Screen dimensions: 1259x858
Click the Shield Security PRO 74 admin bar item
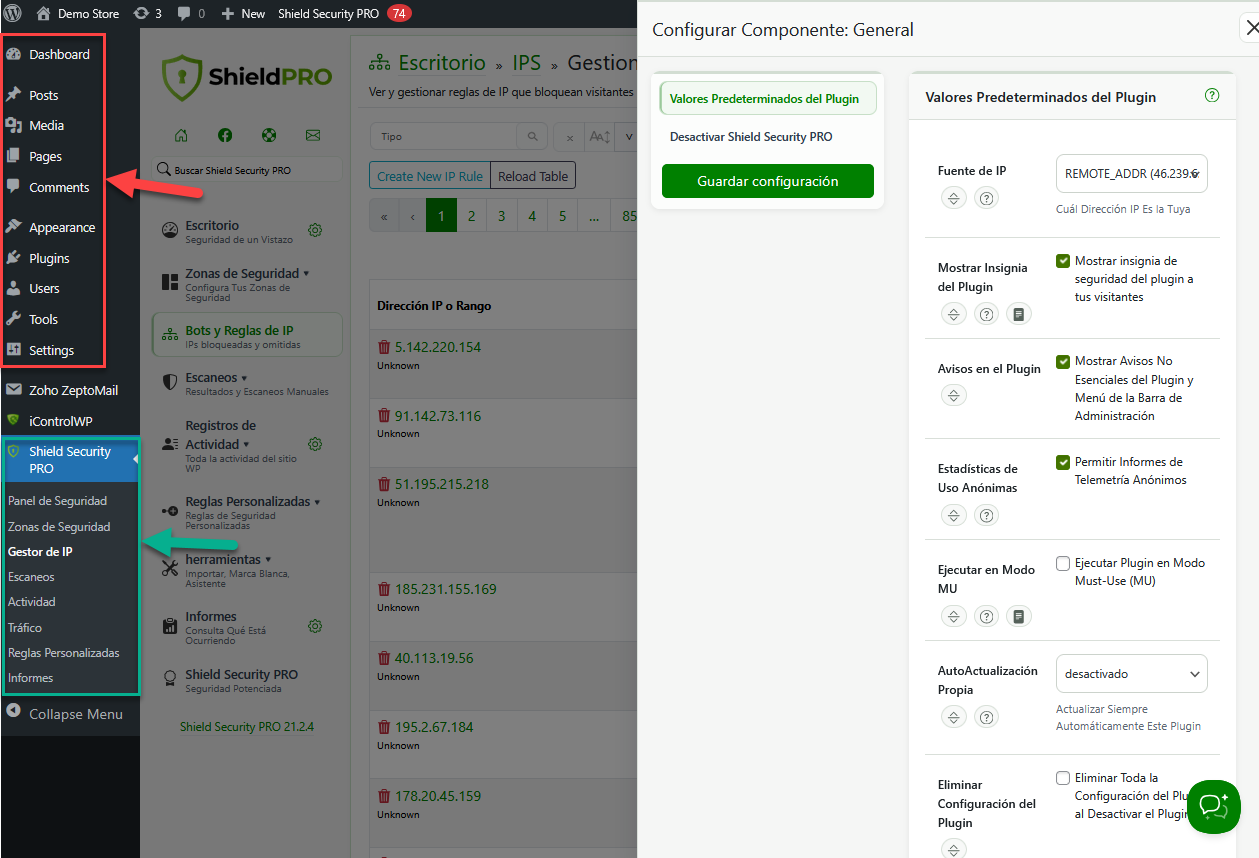345,14
